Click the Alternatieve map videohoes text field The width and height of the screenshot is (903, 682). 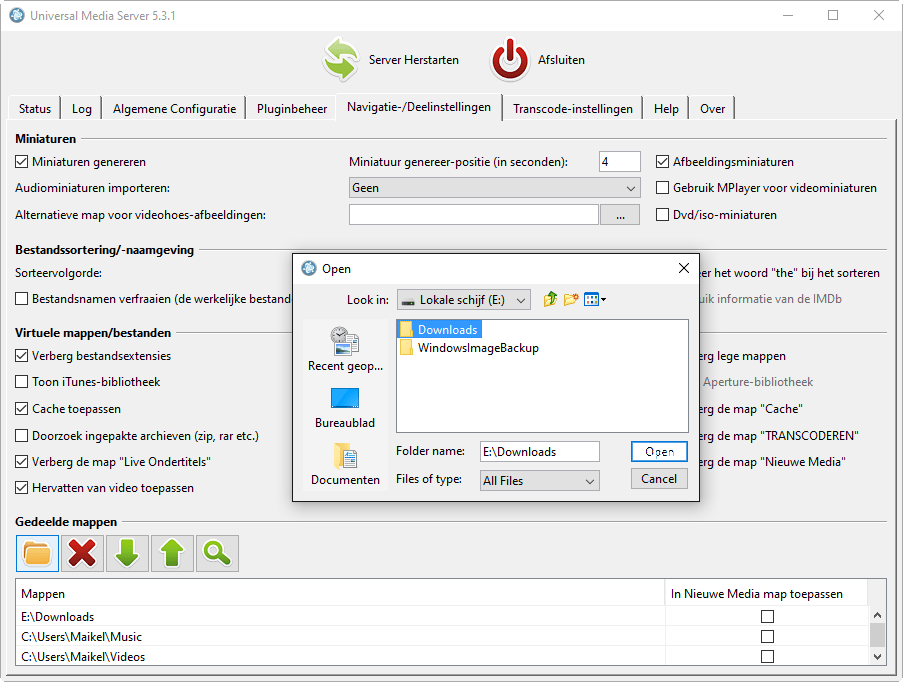(x=474, y=215)
